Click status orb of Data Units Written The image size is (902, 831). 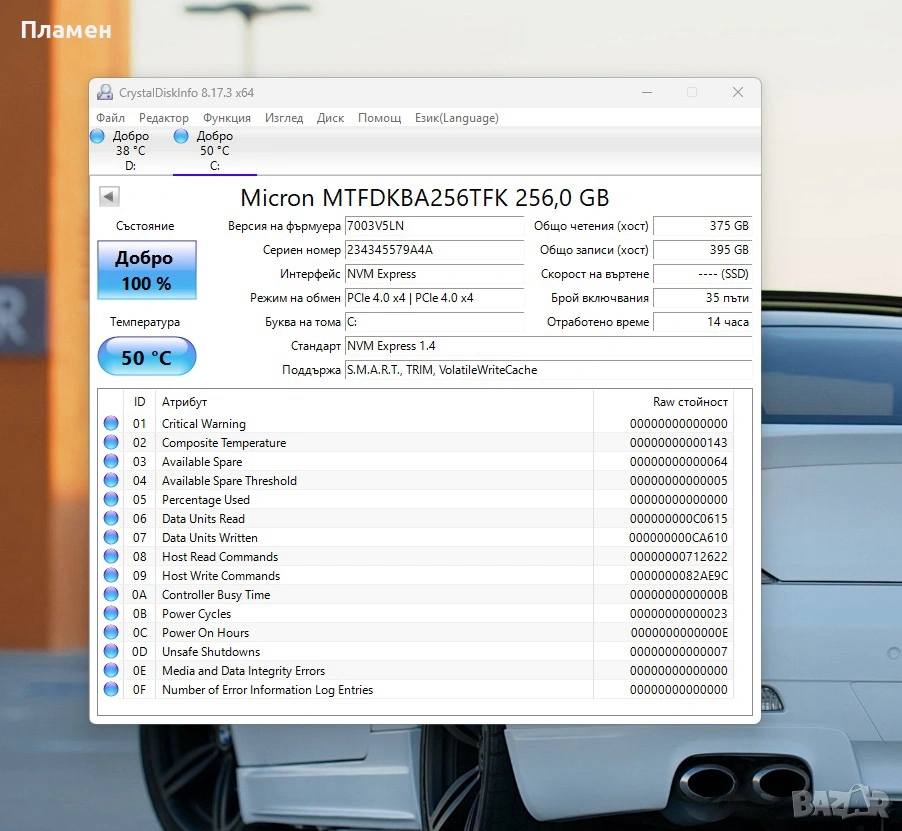coord(111,538)
